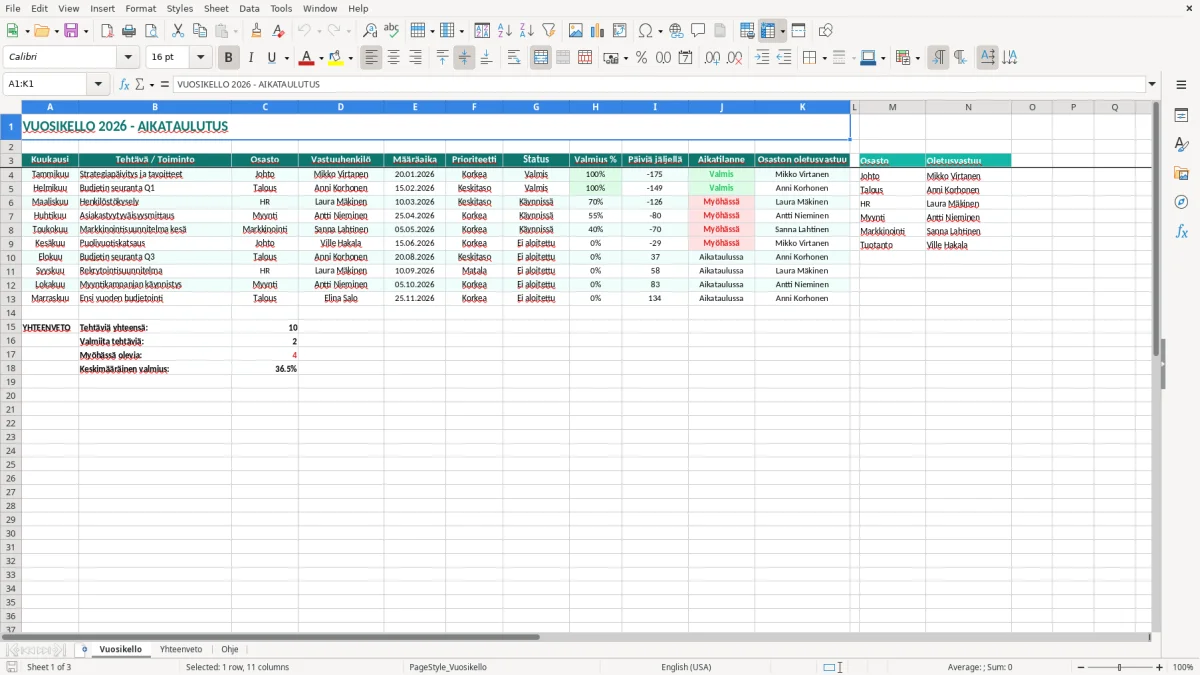Click column header H
The image size is (1200, 675).
click(595, 106)
